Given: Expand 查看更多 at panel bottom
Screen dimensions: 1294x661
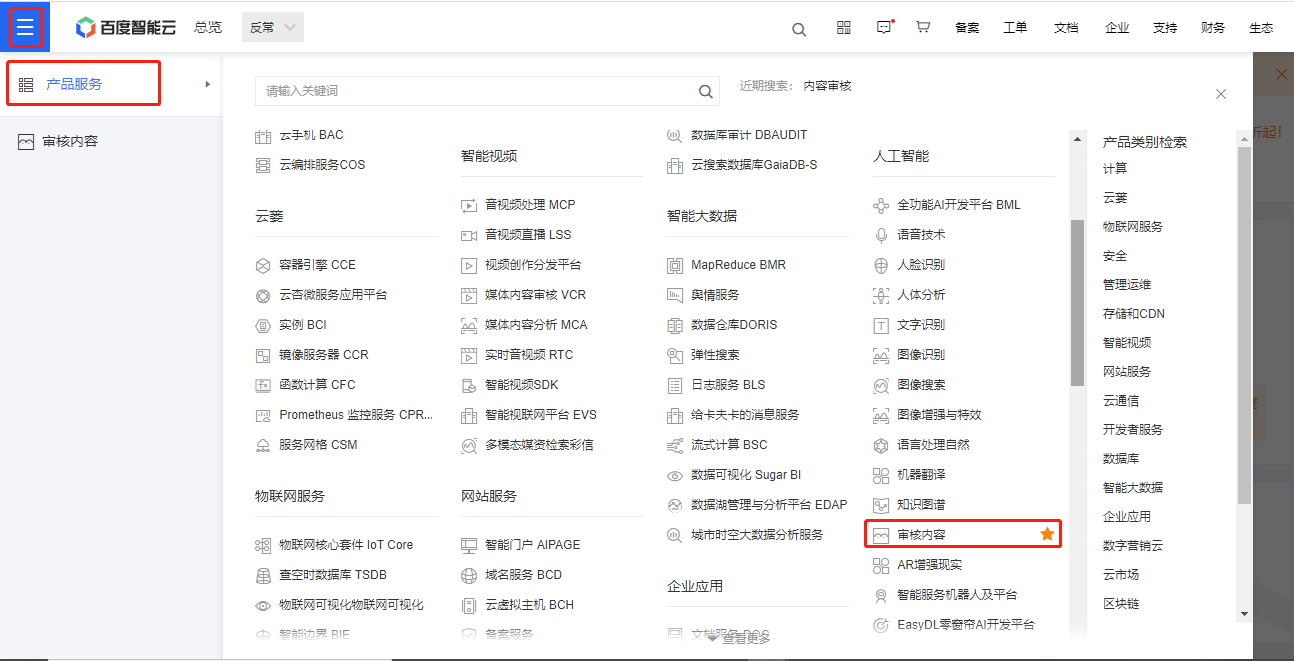Looking at the screenshot, I should (x=739, y=638).
